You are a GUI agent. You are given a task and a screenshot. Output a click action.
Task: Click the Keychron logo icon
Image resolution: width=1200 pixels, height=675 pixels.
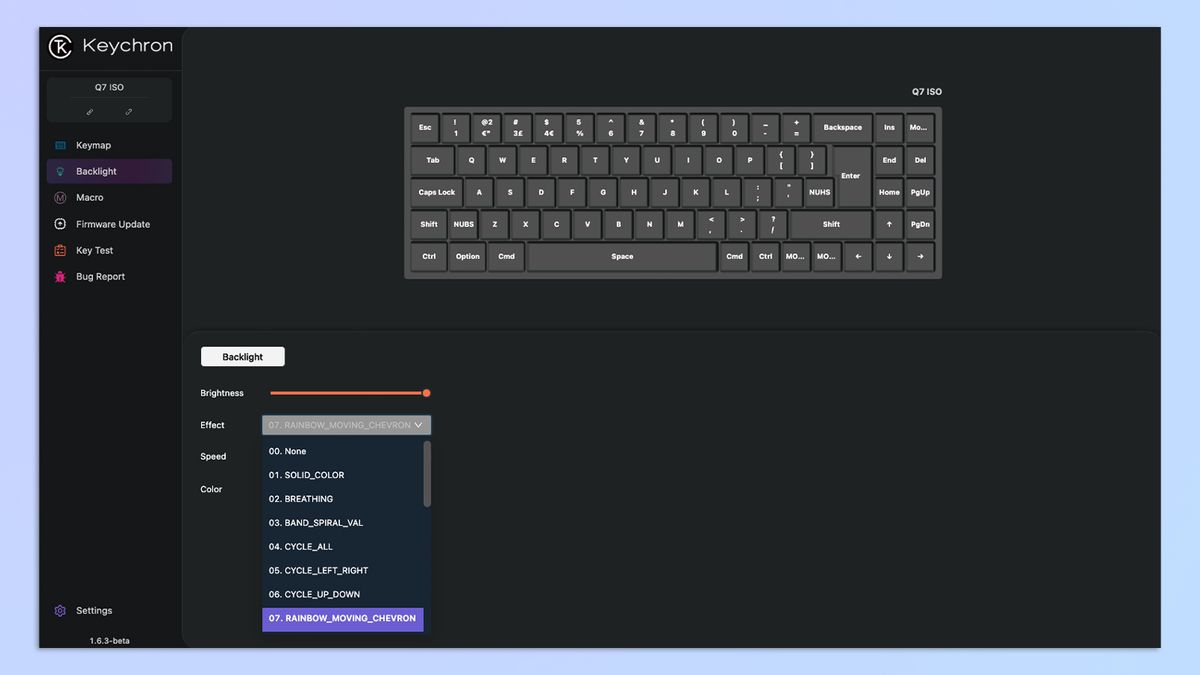[61, 47]
